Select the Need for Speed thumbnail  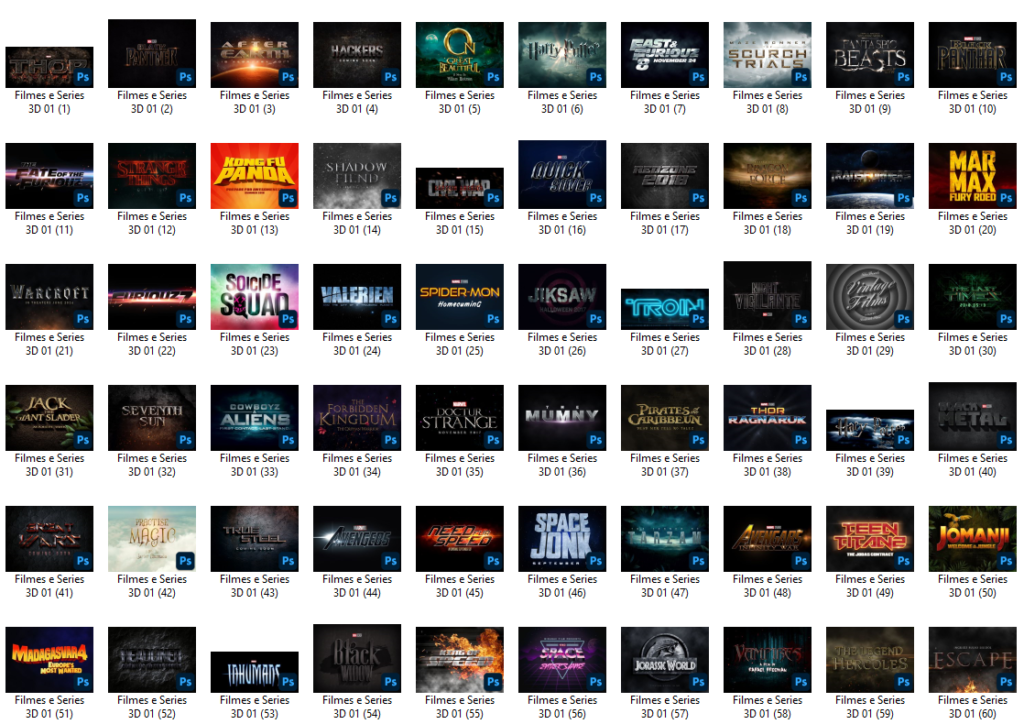pos(460,539)
